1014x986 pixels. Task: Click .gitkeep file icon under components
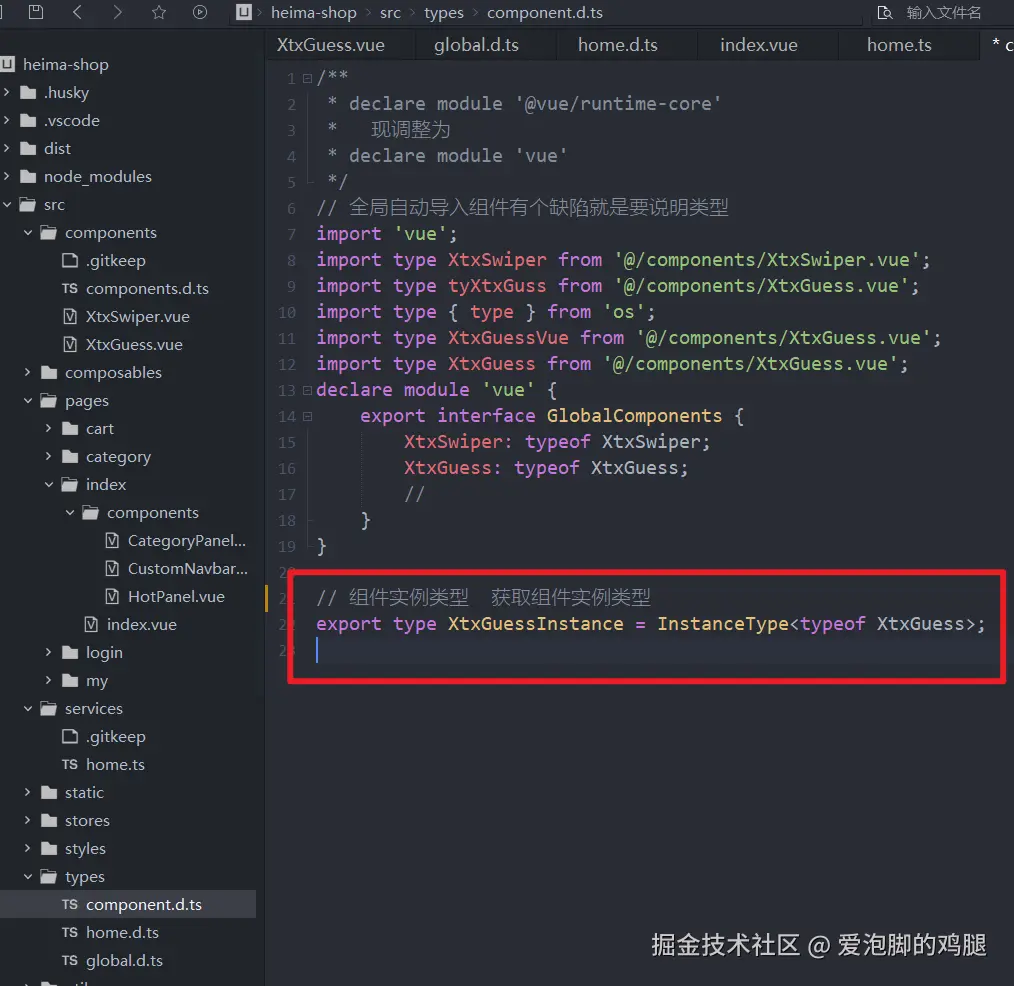click(70, 260)
